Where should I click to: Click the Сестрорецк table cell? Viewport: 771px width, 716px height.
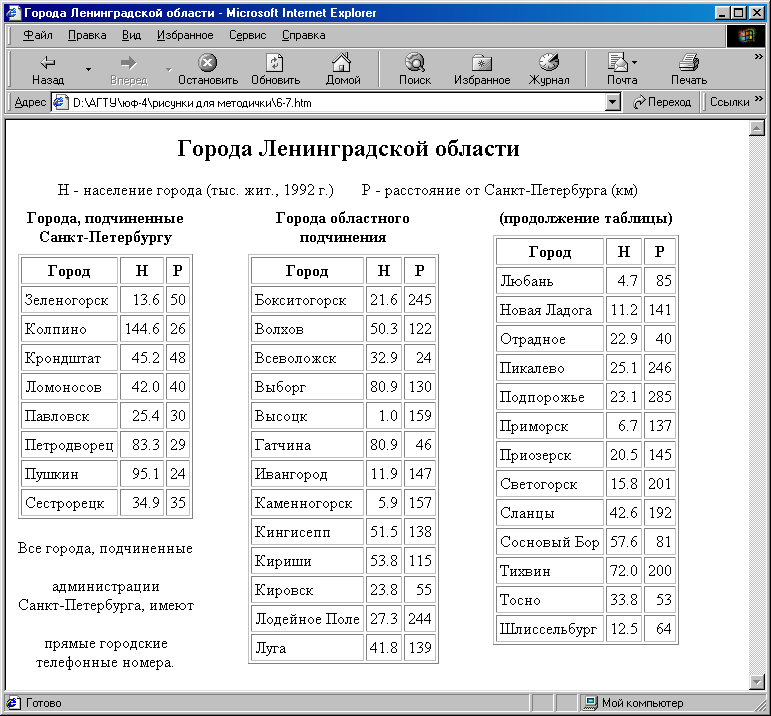[x=69, y=503]
